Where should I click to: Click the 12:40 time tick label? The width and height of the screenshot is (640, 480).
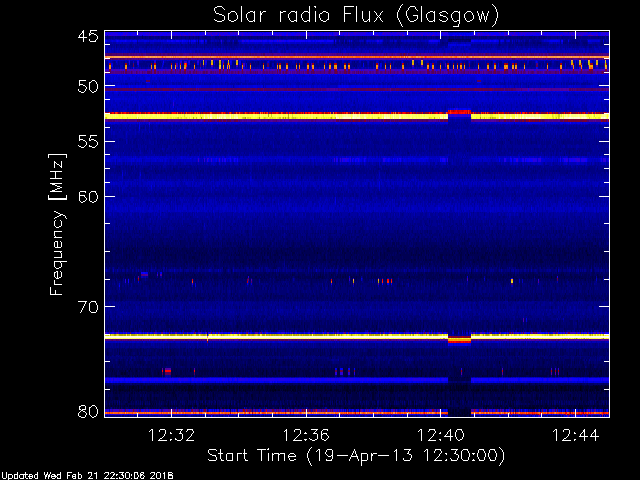click(x=441, y=435)
